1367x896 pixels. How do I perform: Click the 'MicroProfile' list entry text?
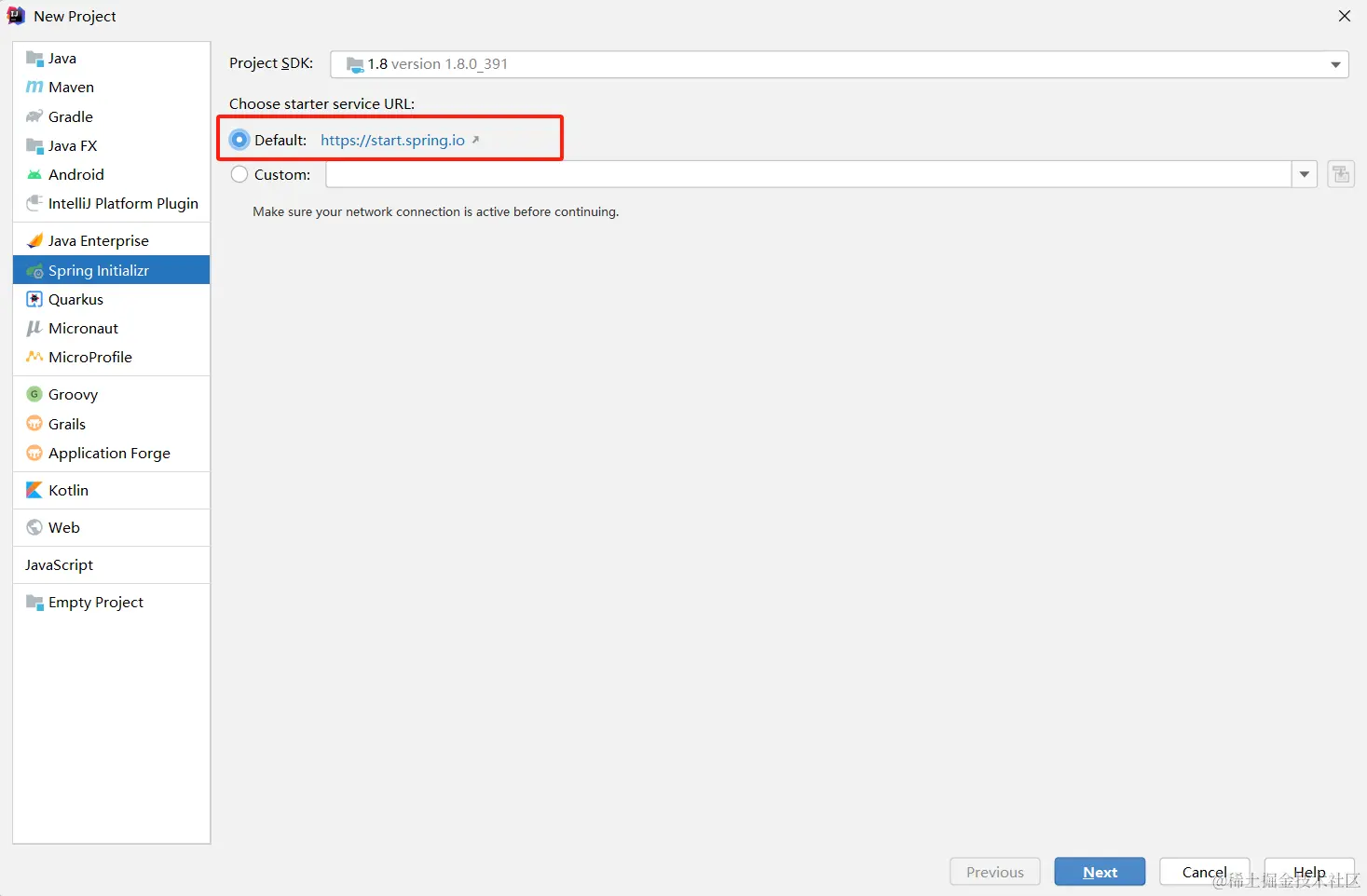(90, 357)
